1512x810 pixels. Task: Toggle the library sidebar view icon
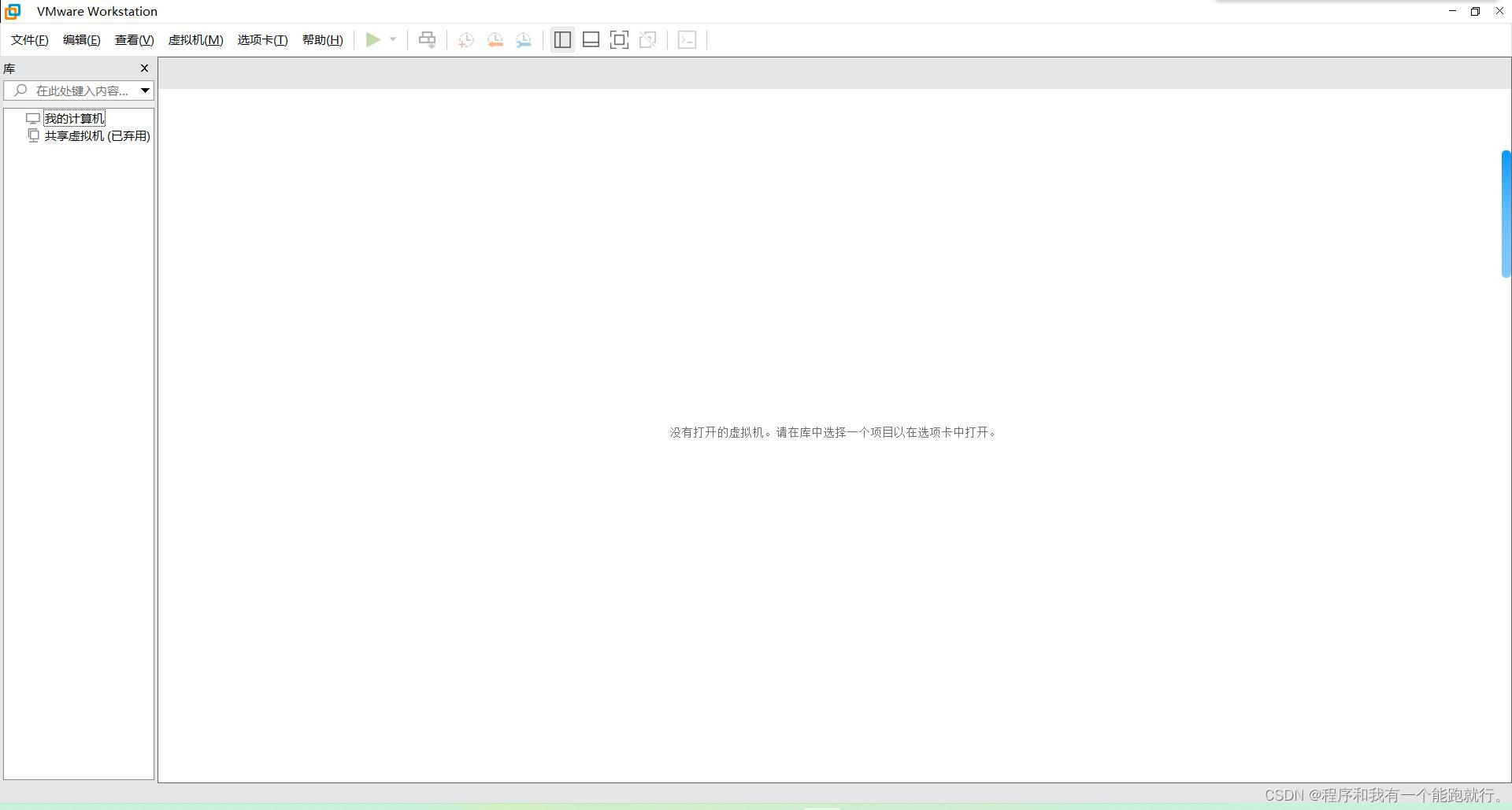tap(562, 39)
